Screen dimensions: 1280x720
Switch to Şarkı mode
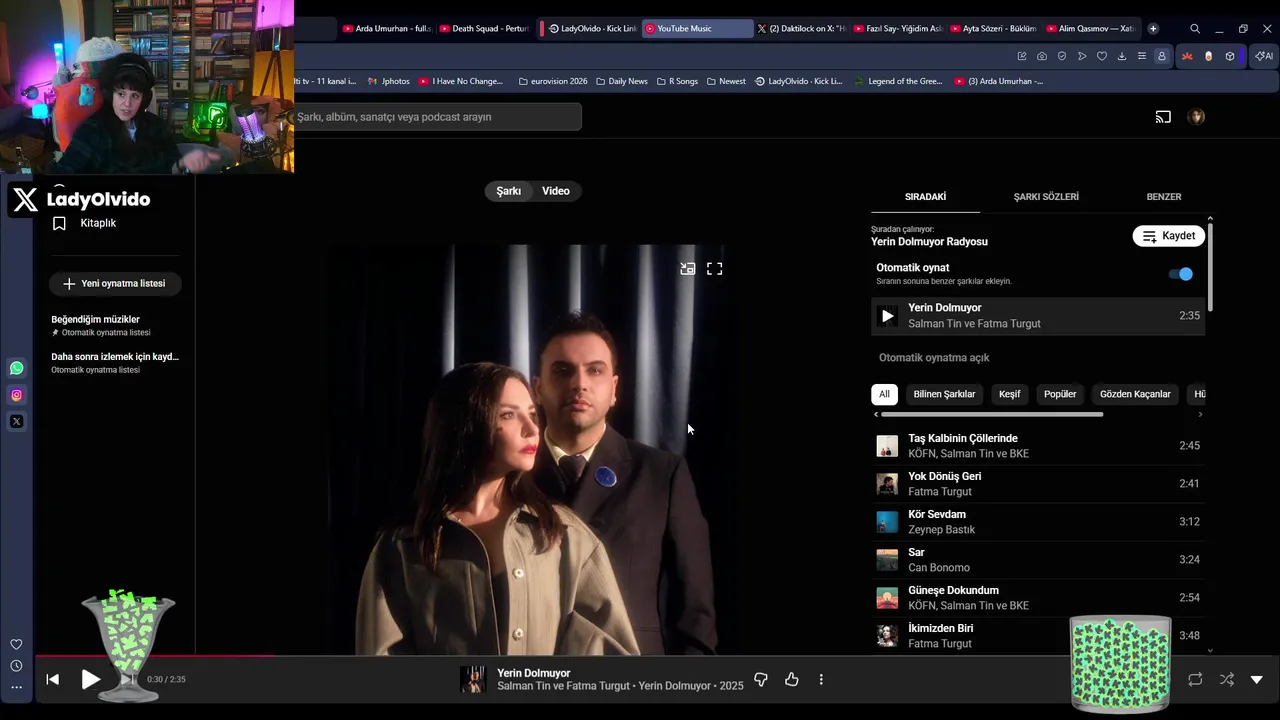[509, 191]
